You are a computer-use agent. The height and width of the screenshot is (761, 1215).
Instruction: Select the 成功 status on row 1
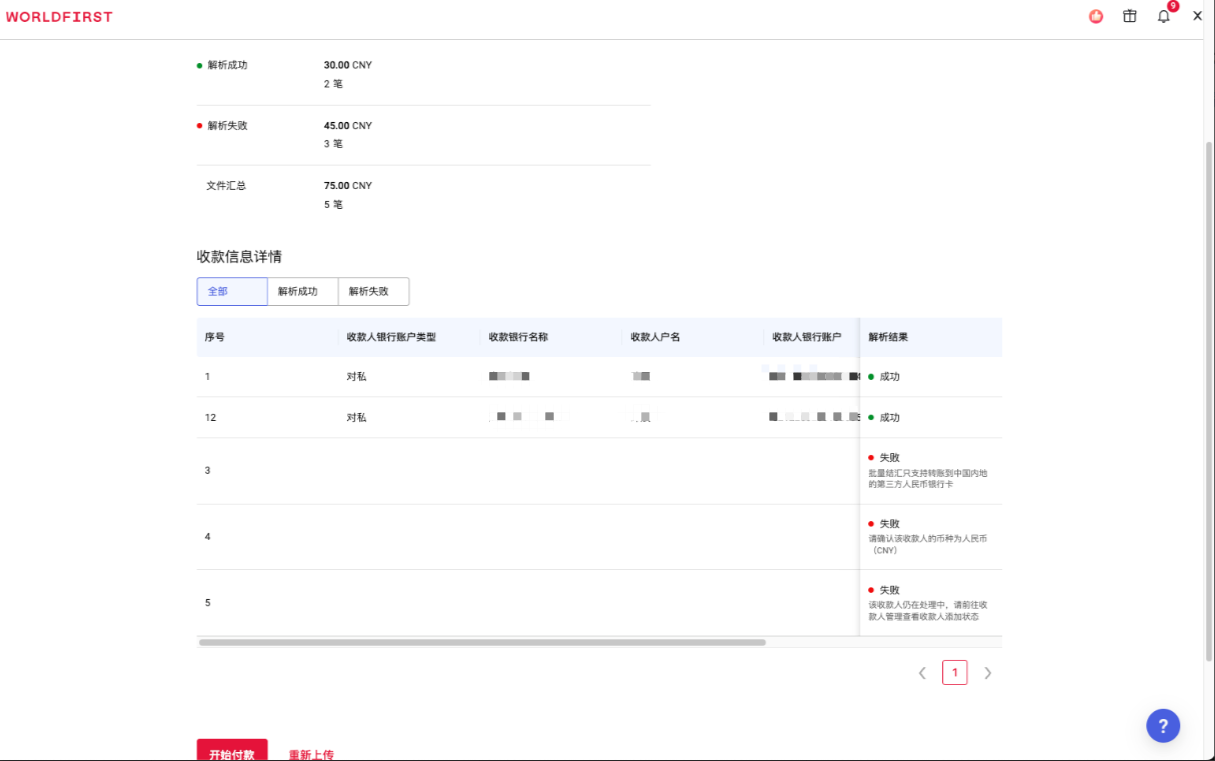coord(888,377)
